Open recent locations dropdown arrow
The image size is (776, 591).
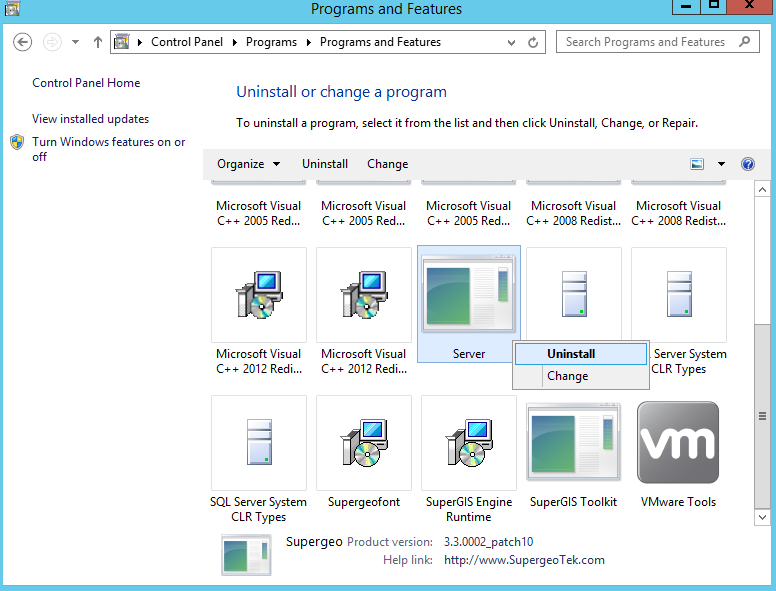point(75,42)
